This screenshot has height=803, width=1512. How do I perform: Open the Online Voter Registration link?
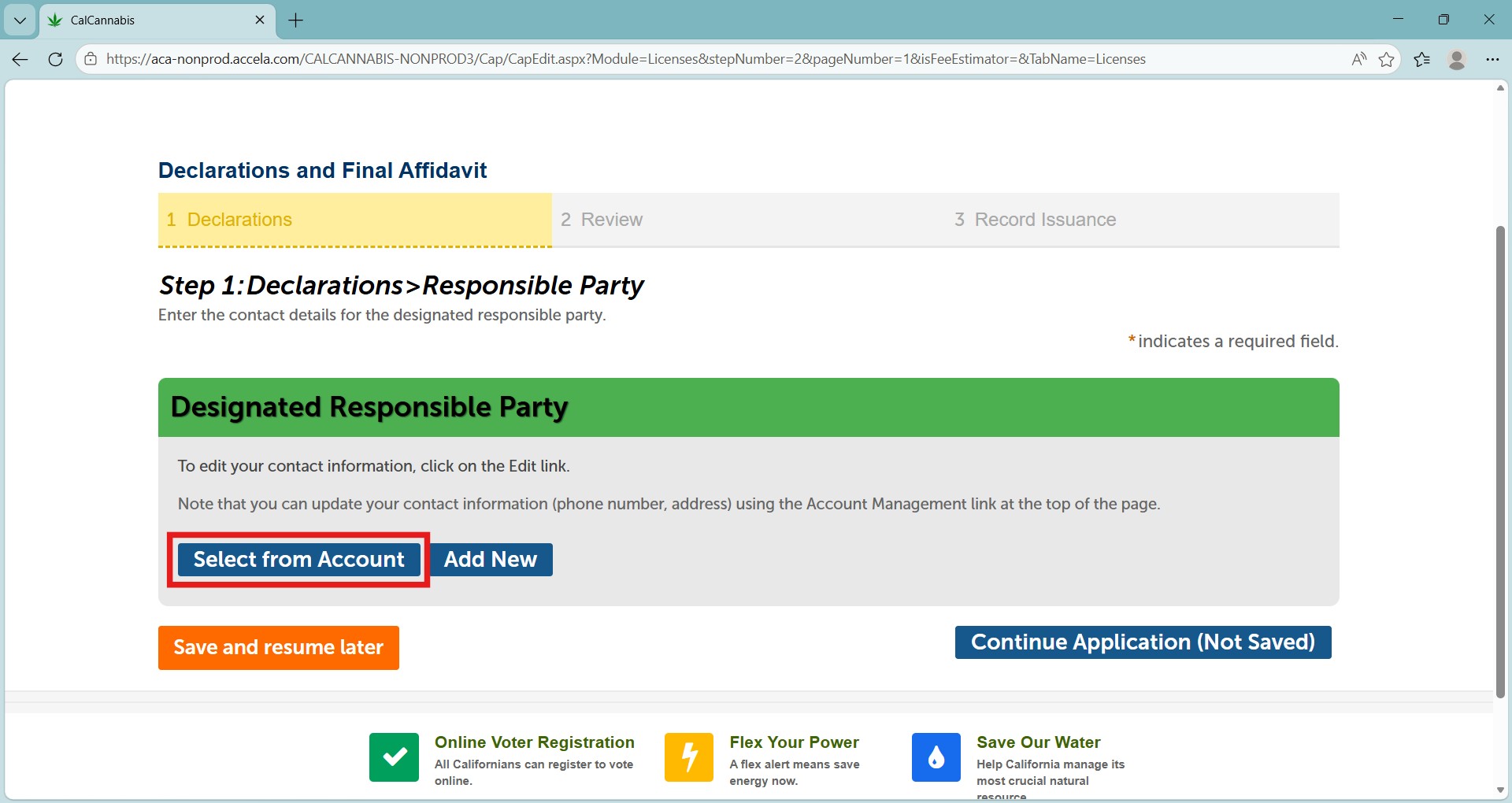[535, 742]
